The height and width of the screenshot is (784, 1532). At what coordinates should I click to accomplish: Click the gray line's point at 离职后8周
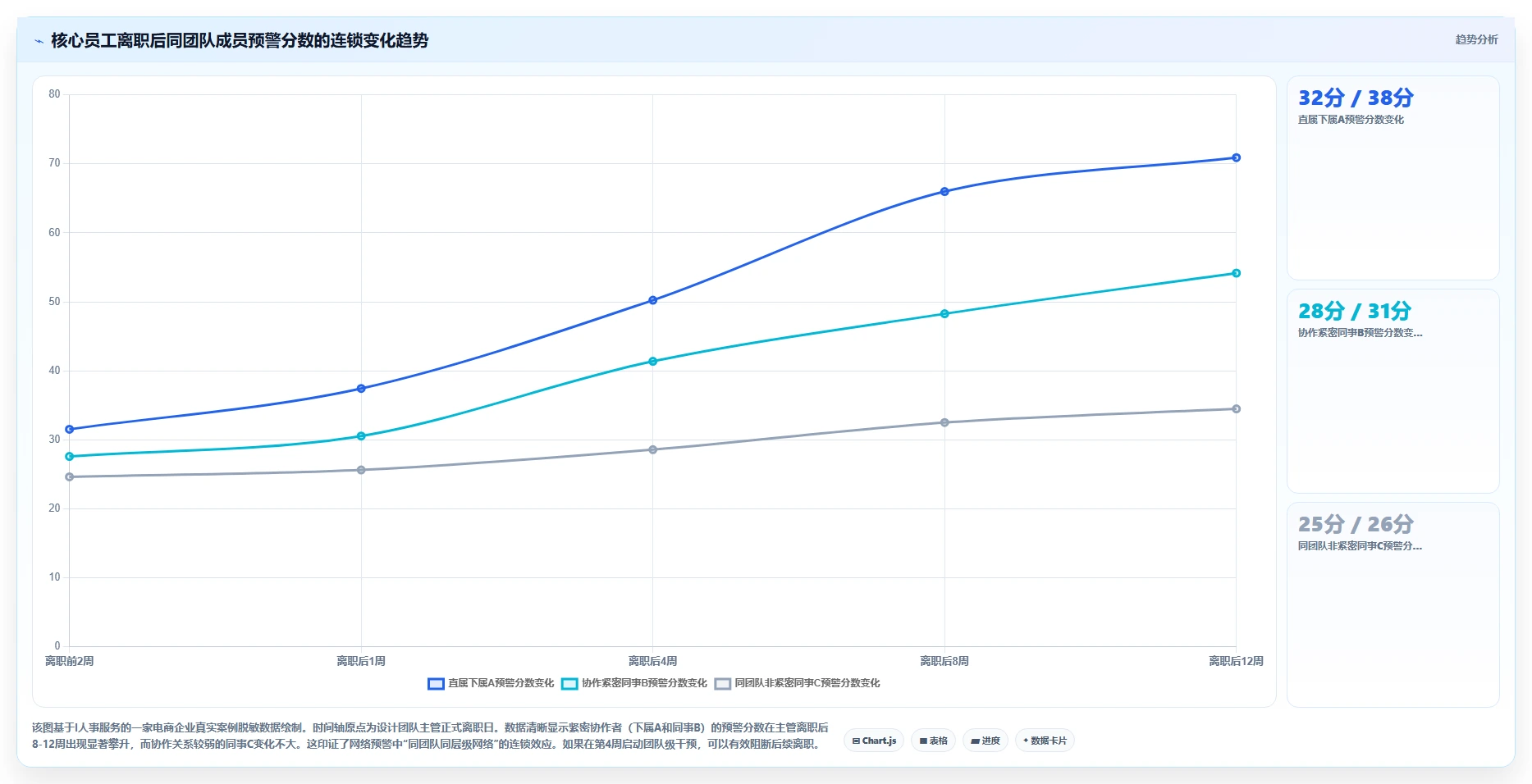point(944,422)
